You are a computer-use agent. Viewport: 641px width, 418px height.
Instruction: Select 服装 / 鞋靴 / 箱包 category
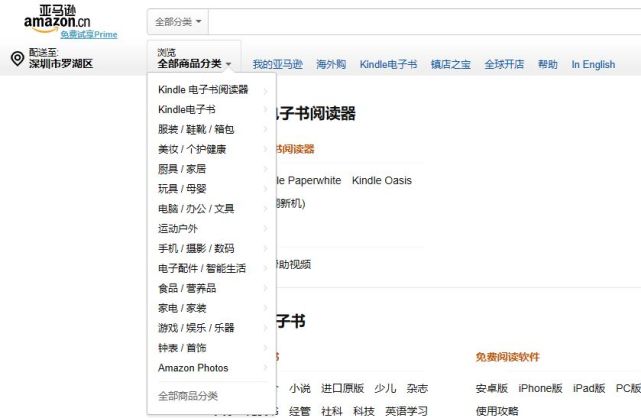tap(196, 129)
